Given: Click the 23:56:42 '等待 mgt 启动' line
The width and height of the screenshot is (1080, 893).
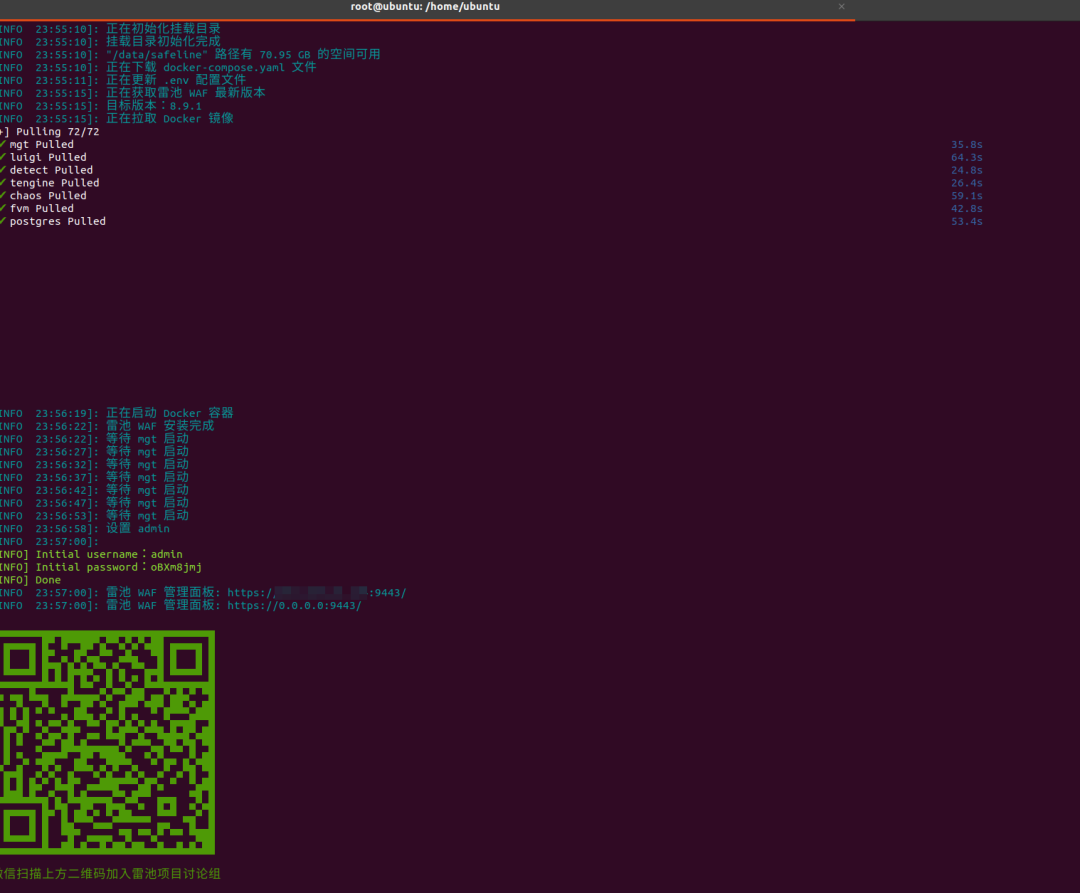Looking at the screenshot, I should coord(94,490).
